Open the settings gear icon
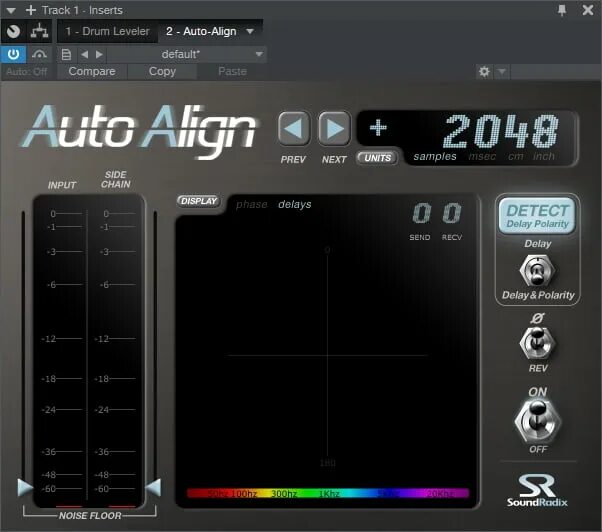602x532 pixels. pos(484,72)
